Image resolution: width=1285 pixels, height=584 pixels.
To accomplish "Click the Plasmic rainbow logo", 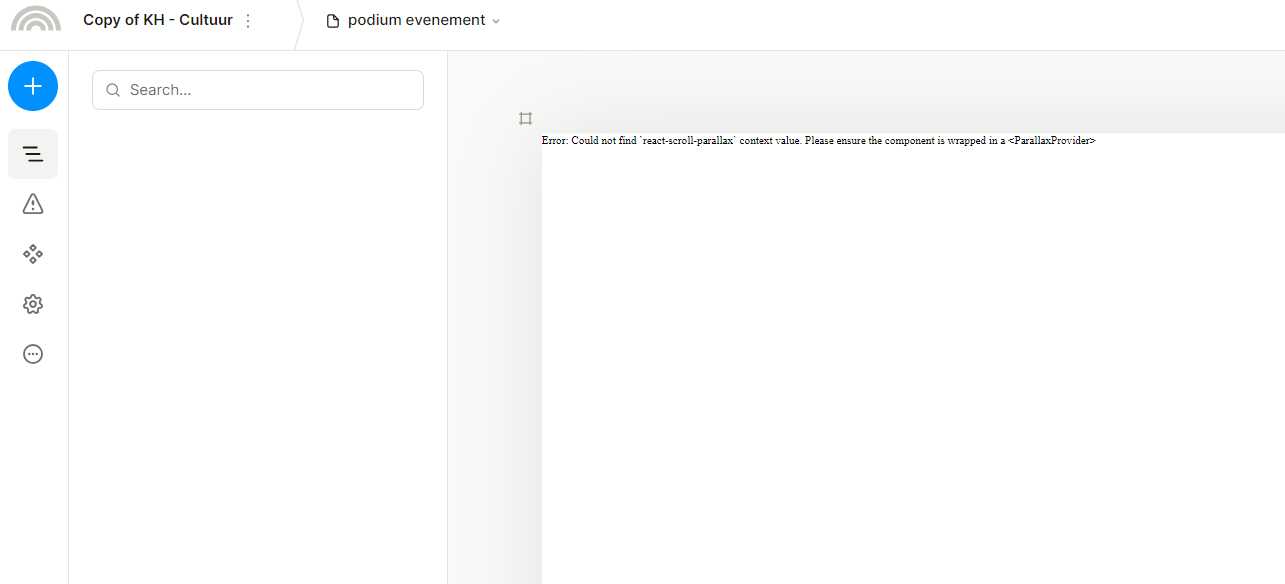I will click(x=36, y=20).
